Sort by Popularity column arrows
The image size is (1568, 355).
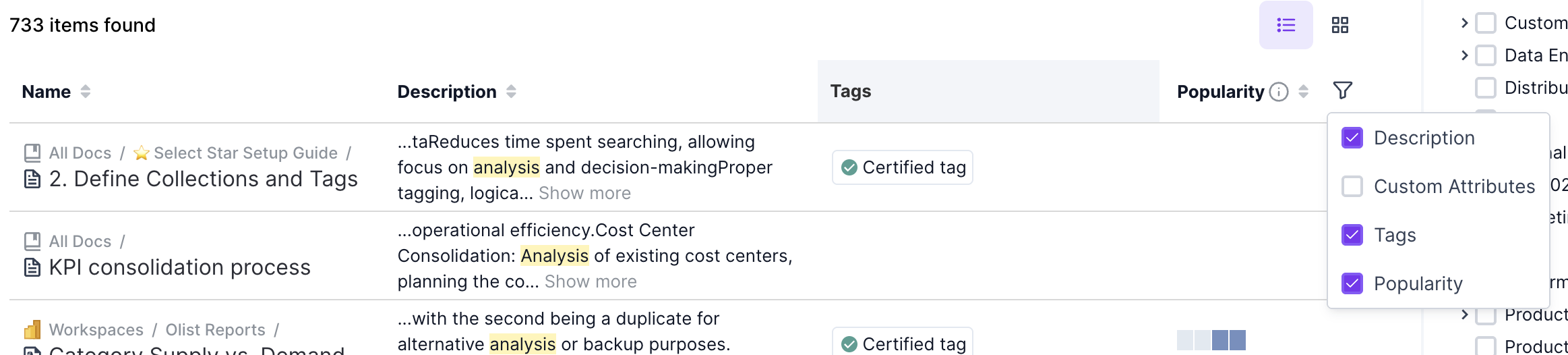pos(1303,92)
